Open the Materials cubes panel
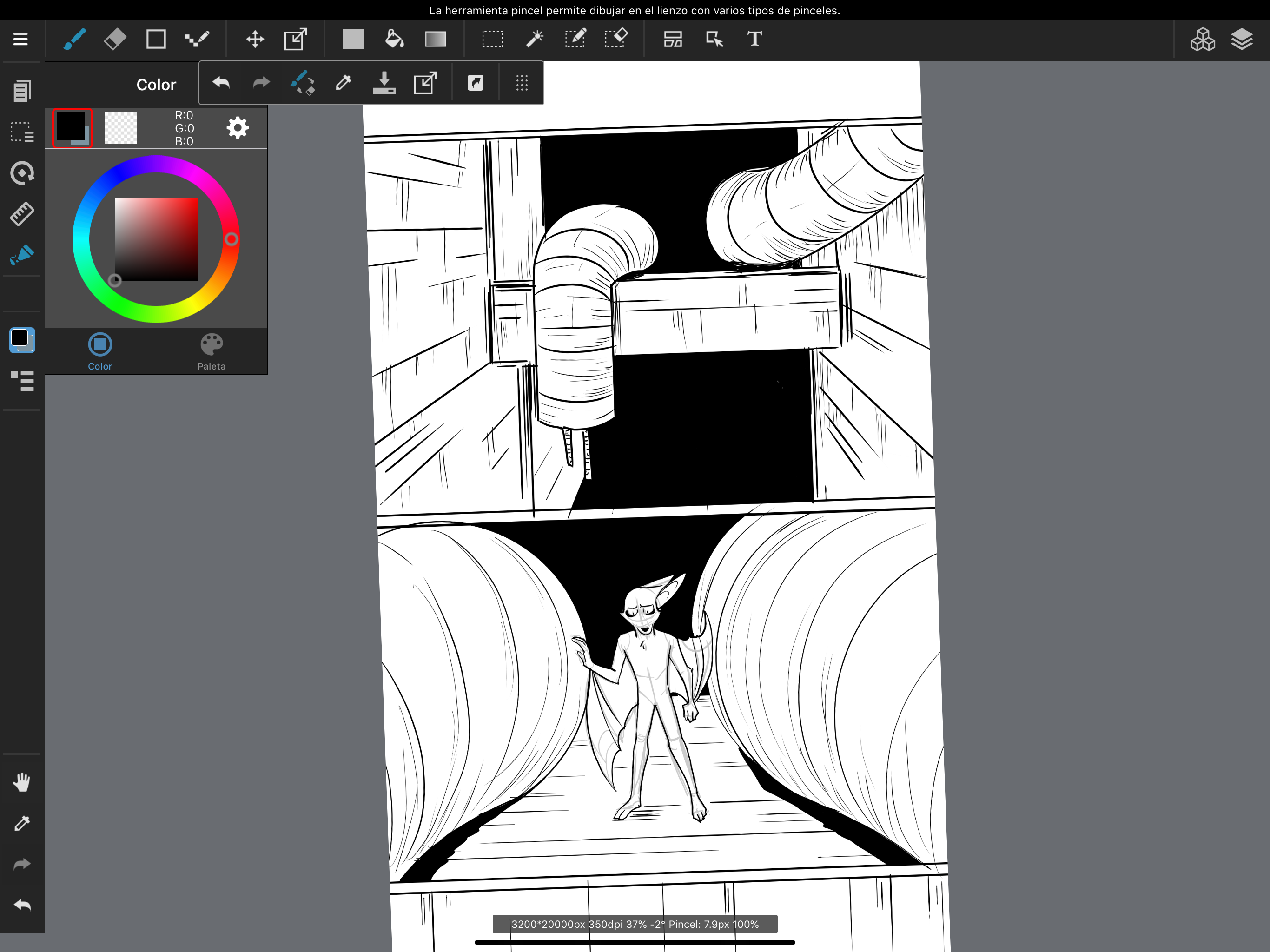Image resolution: width=1270 pixels, height=952 pixels. point(1202,39)
